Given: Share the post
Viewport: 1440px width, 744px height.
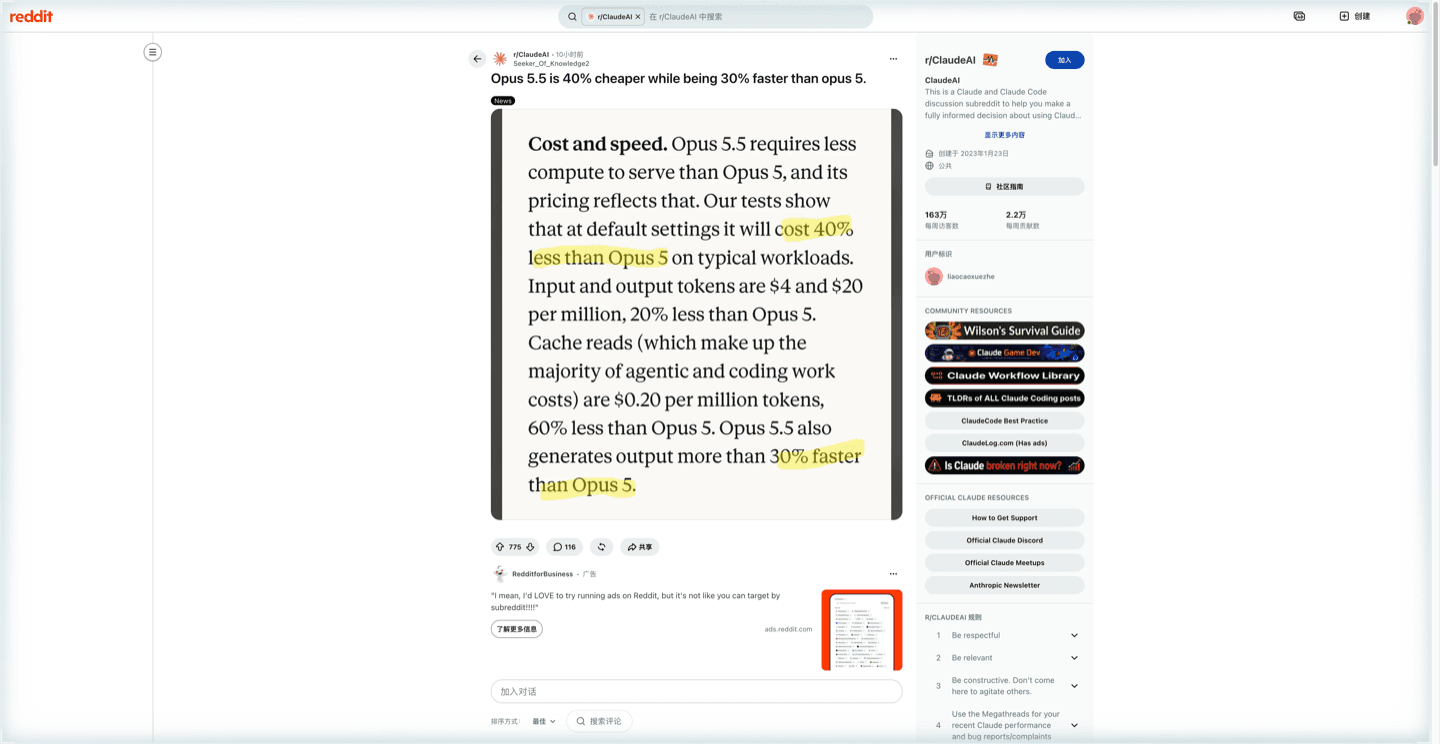Looking at the screenshot, I should click(640, 547).
